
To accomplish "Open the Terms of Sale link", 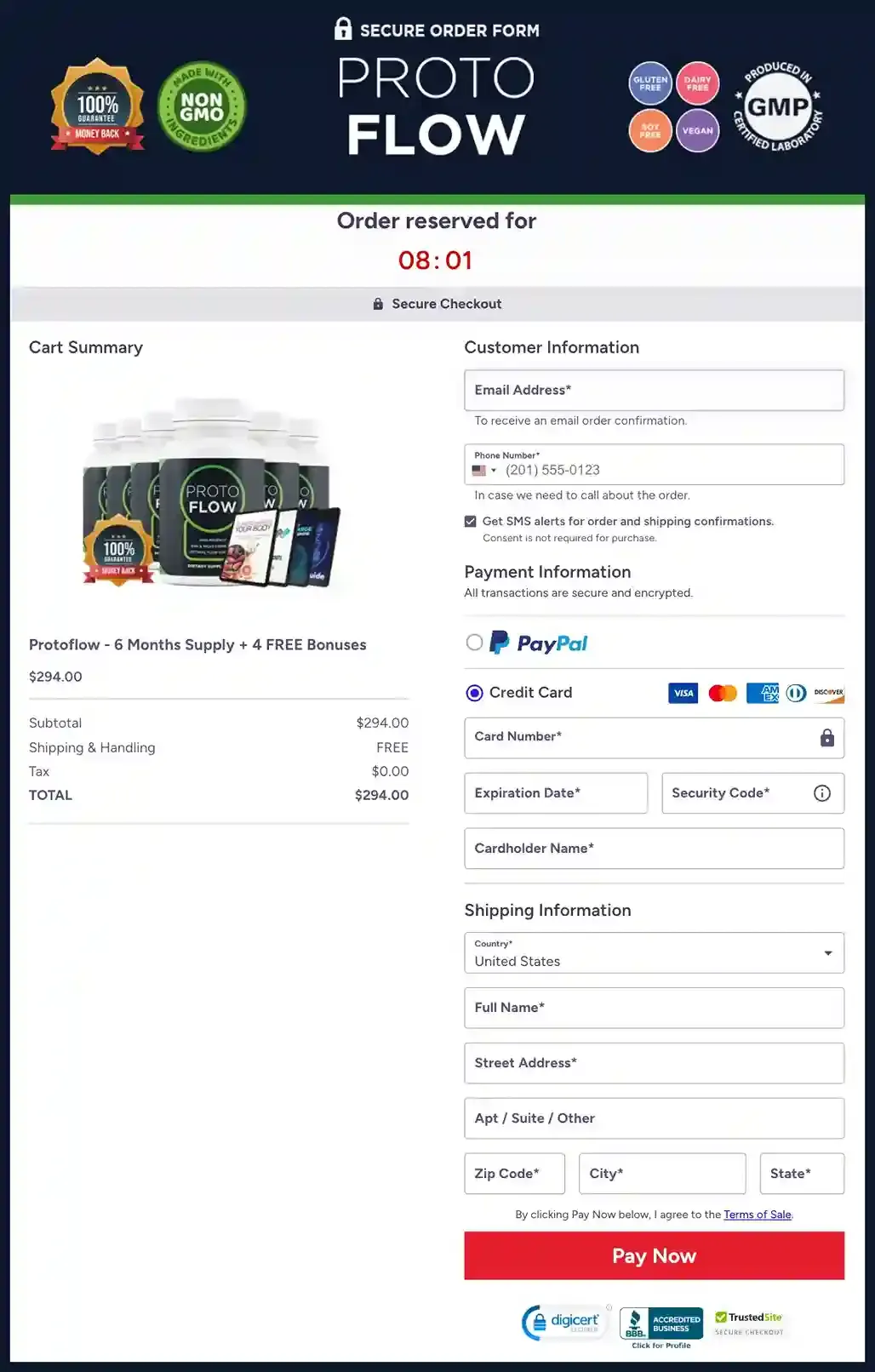I will pyautogui.click(x=757, y=1215).
